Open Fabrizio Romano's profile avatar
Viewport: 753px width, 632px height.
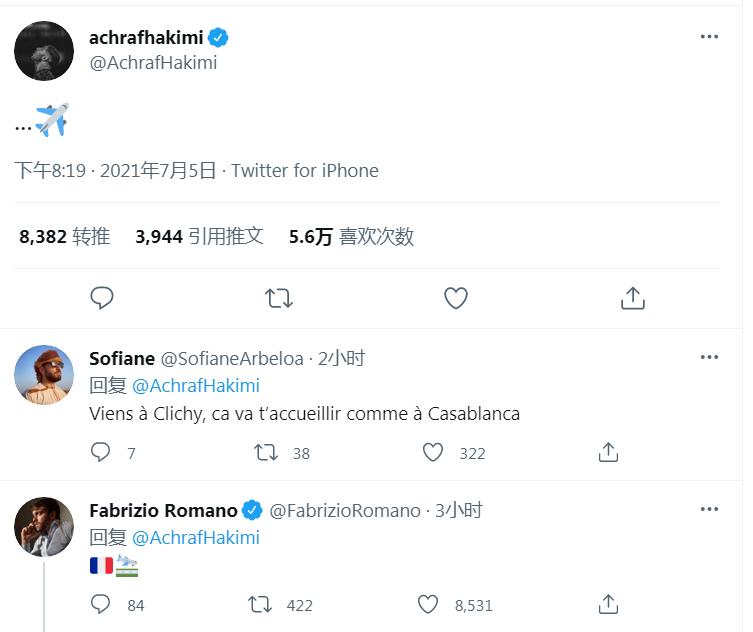[x=44, y=527]
